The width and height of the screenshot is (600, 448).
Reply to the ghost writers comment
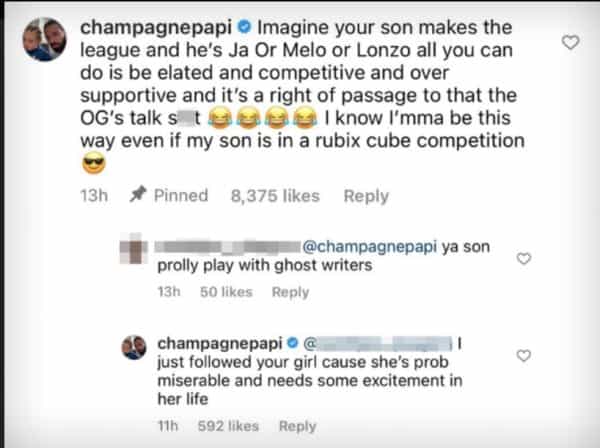click(x=290, y=292)
